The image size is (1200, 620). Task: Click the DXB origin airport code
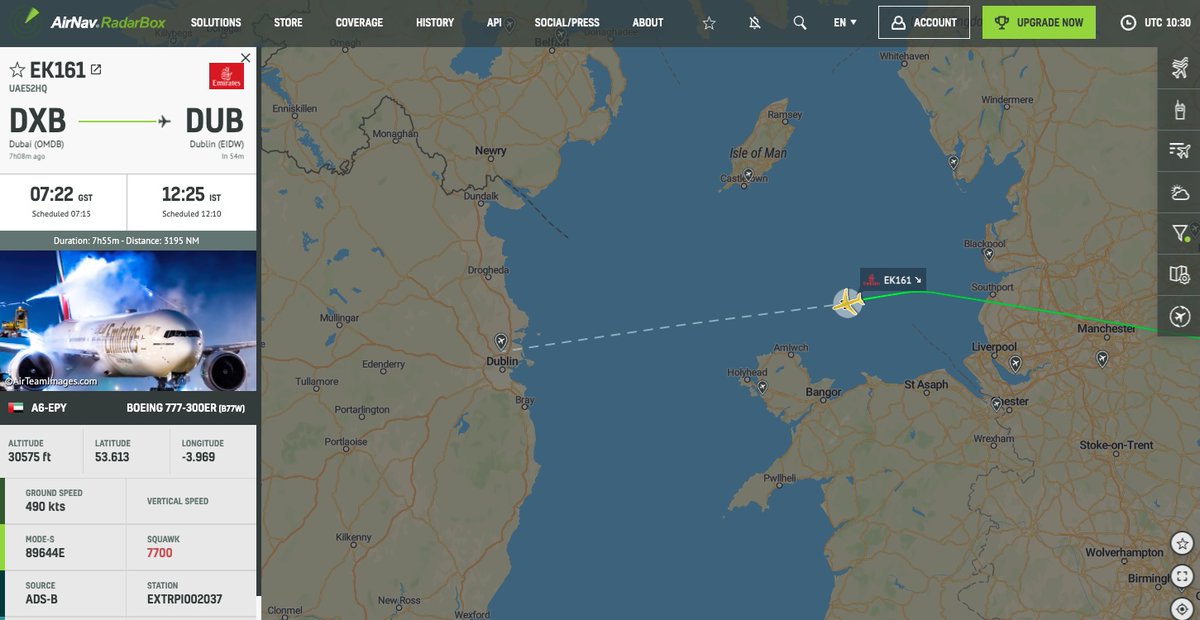(x=38, y=121)
